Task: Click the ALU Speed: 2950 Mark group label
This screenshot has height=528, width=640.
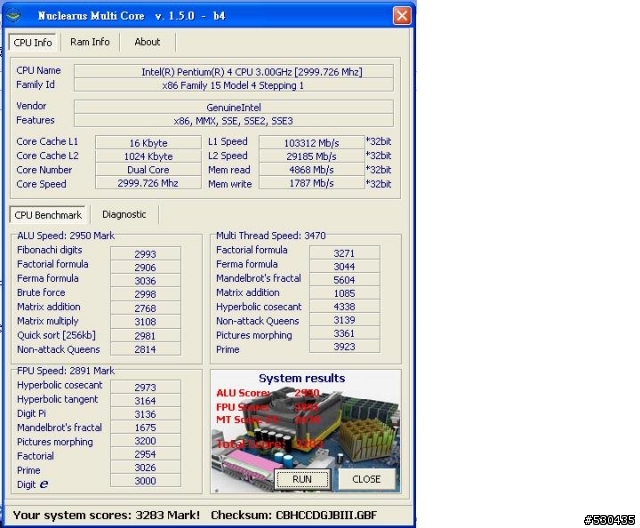Action: coord(66,235)
